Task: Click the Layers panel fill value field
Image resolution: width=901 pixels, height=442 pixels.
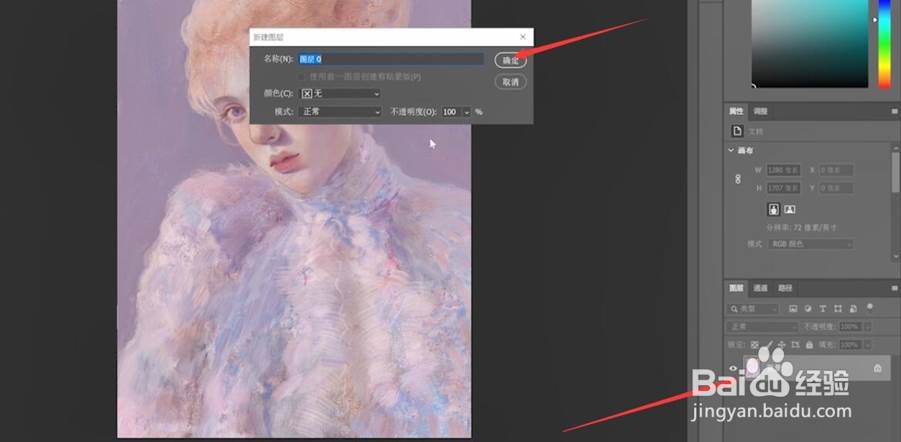Action: pyautogui.click(x=850, y=345)
